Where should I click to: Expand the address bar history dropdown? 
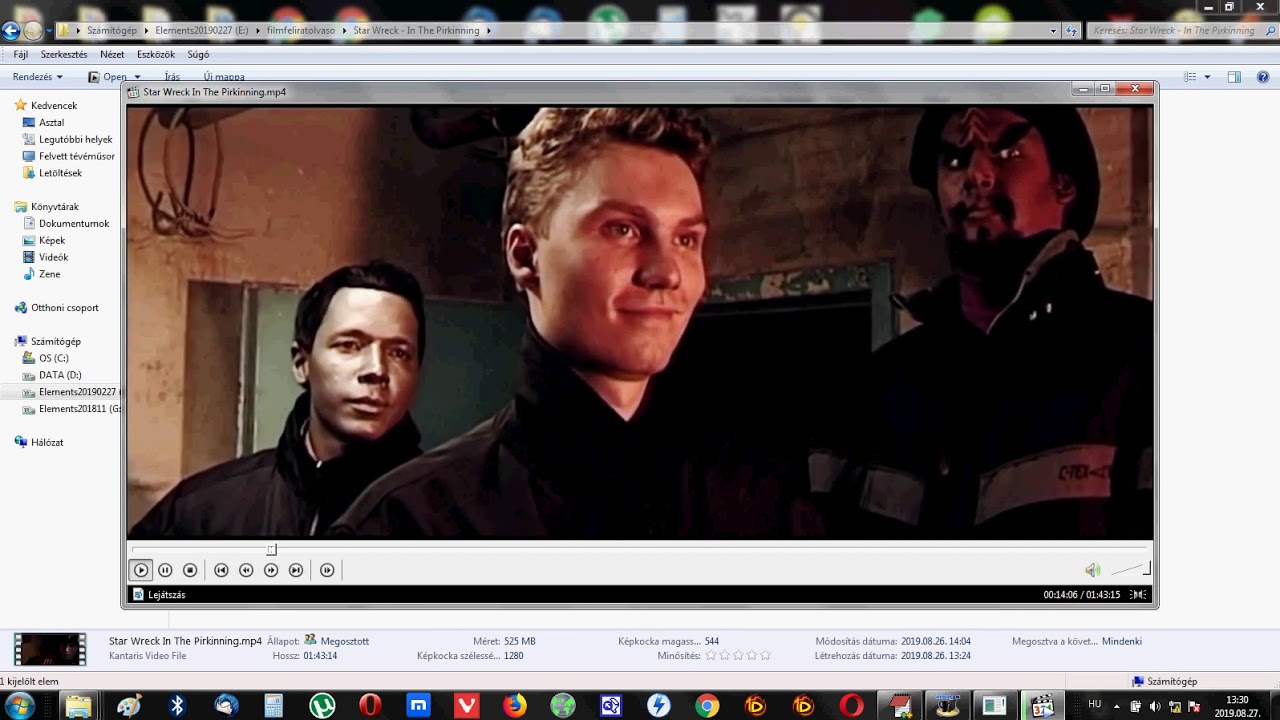(1053, 31)
